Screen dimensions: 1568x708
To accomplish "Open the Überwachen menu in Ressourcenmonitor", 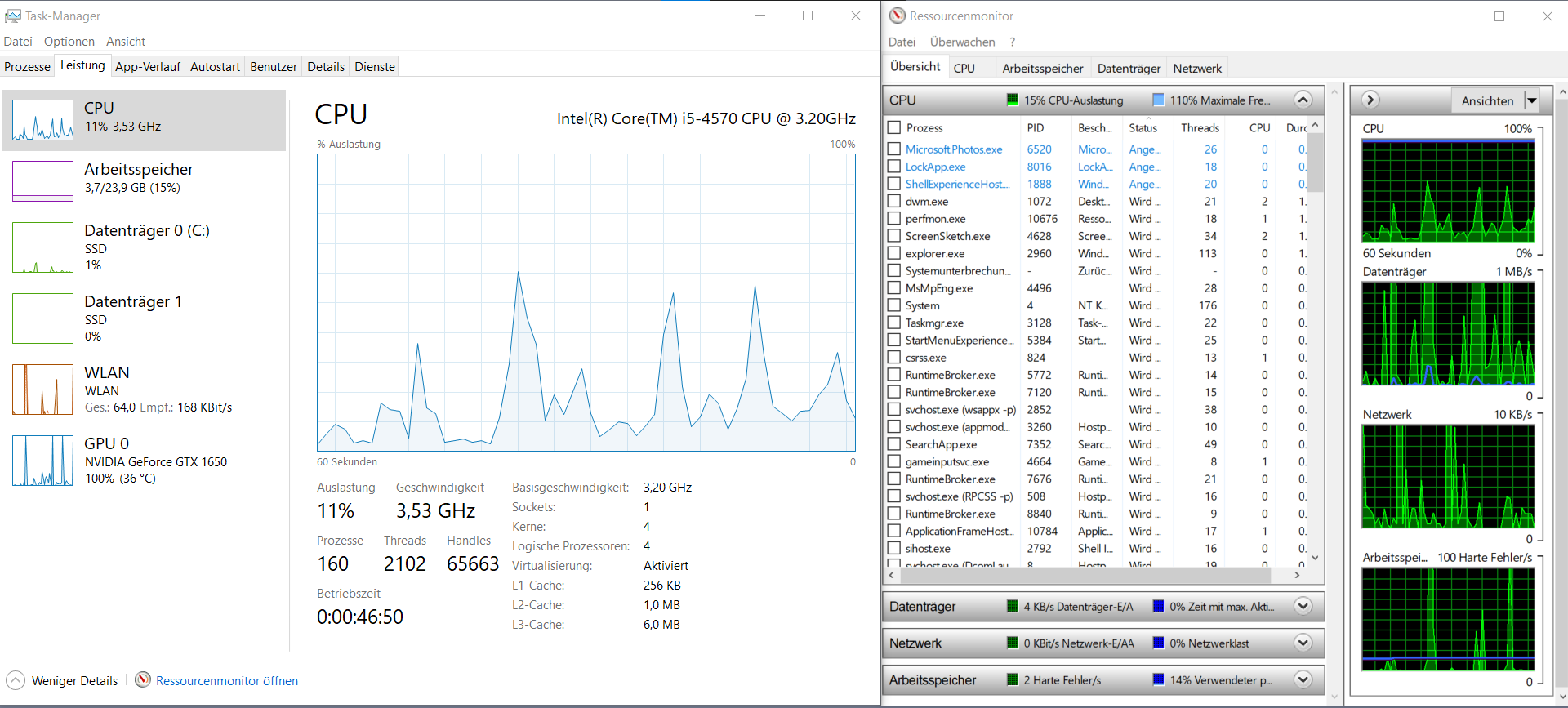I will coord(962,42).
